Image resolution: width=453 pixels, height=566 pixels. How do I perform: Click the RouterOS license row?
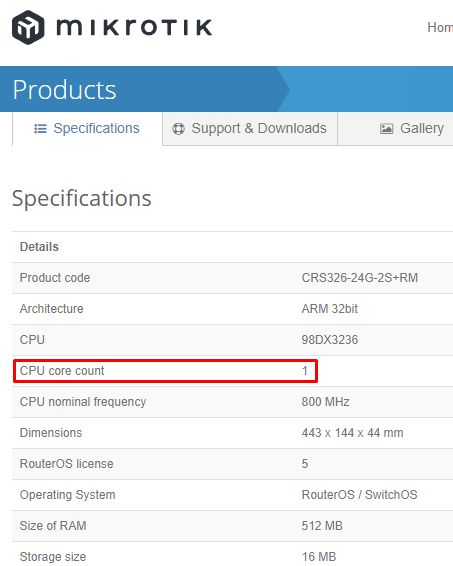(x=232, y=463)
